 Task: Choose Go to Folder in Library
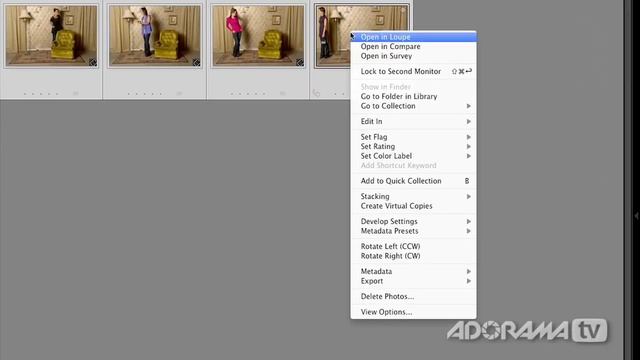click(413, 96)
